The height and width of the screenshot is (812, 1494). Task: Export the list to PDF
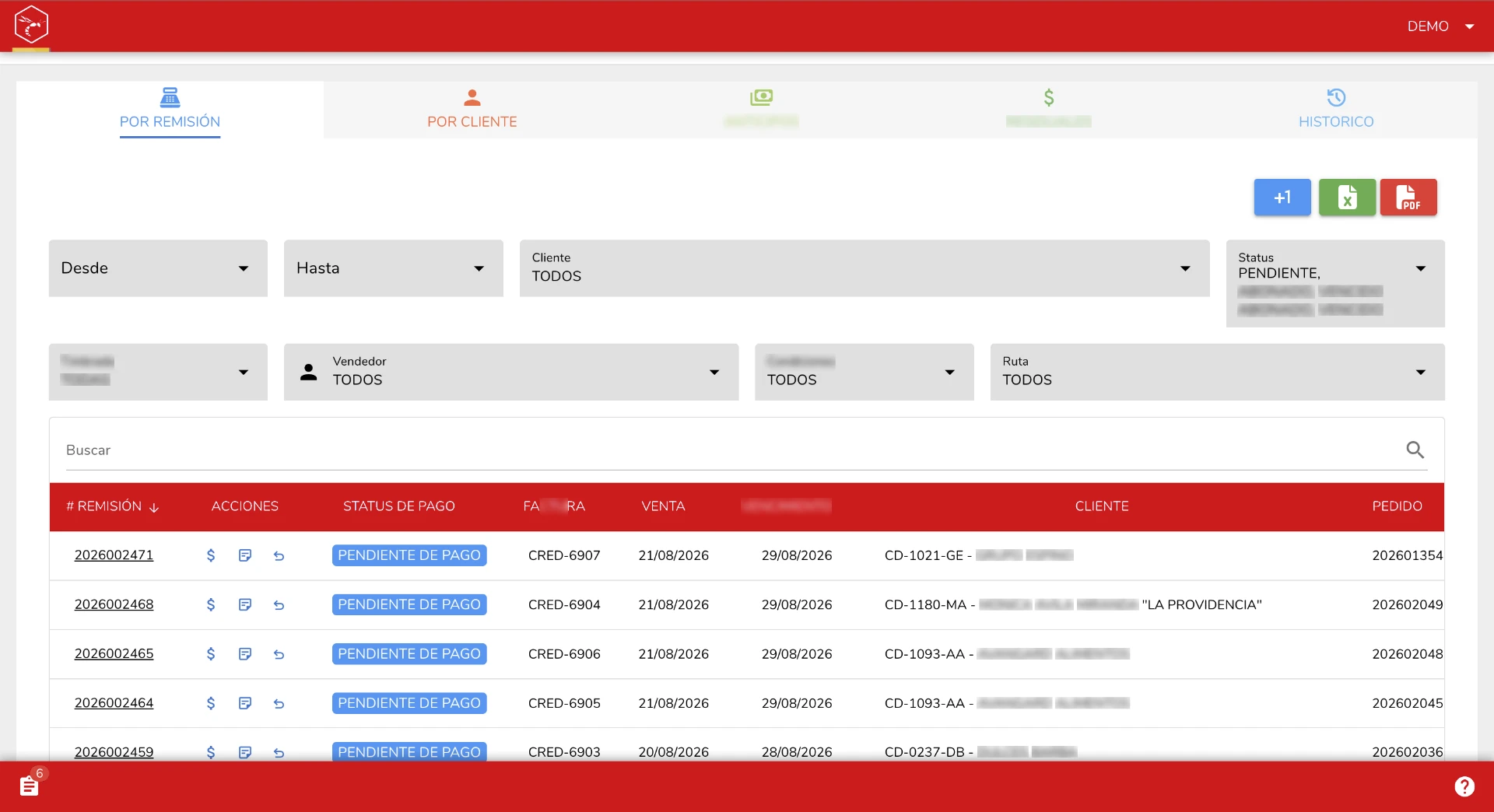pos(1408,198)
